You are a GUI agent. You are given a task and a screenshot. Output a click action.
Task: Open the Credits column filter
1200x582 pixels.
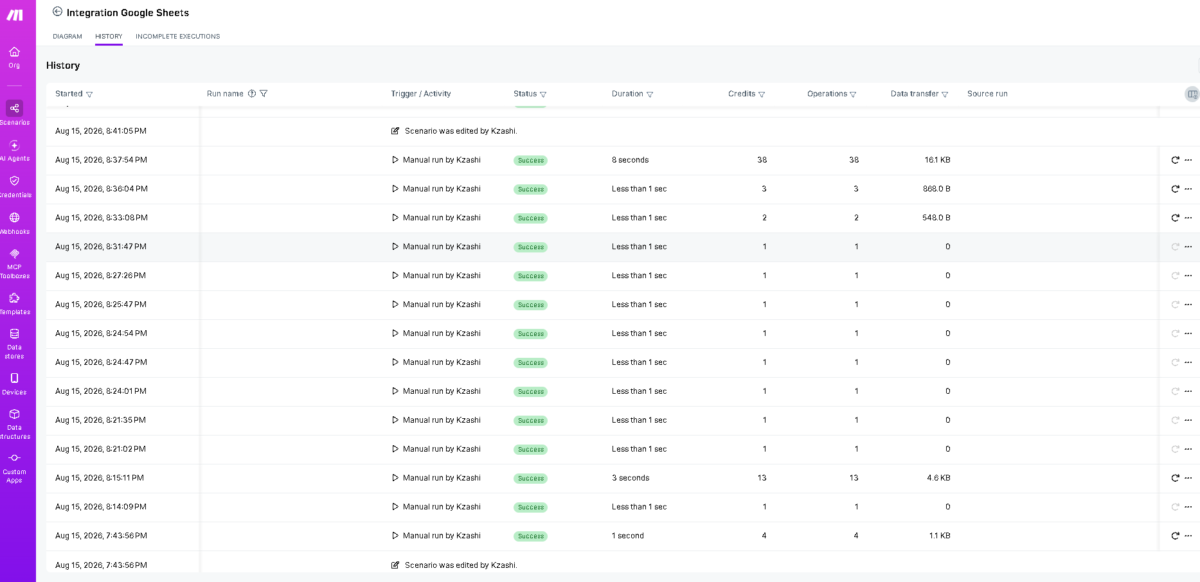click(x=762, y=94)
